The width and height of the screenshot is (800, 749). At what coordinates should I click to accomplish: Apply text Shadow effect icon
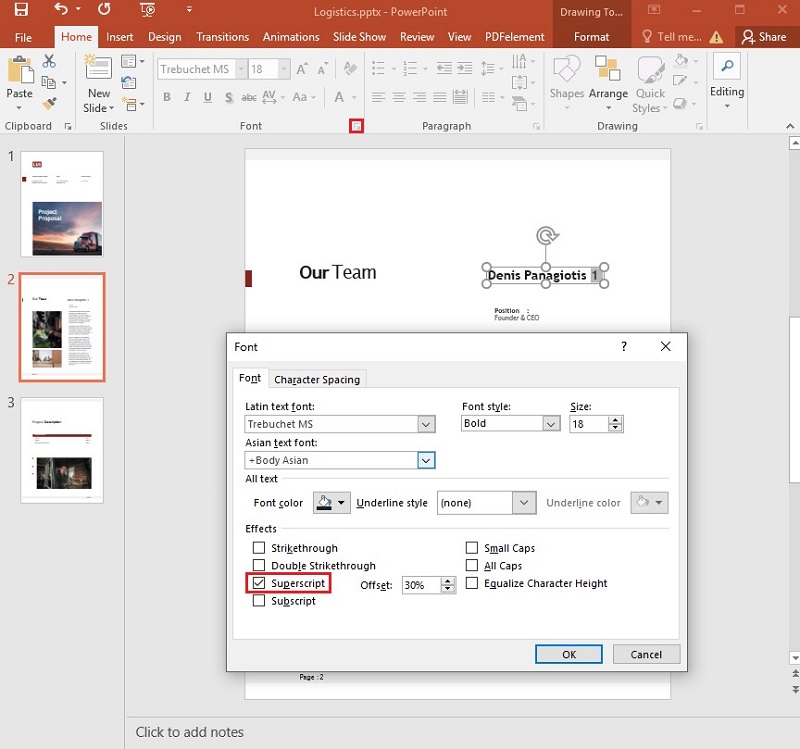click(x=229, y=97)
